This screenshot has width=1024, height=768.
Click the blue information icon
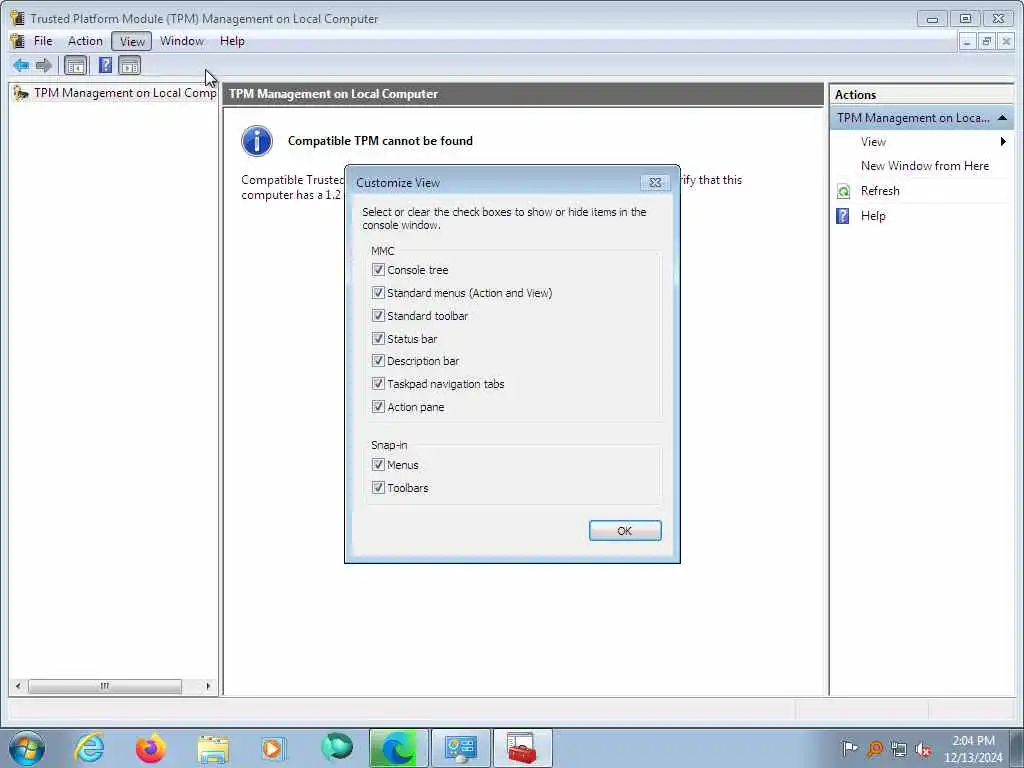(x=257, y=141)
